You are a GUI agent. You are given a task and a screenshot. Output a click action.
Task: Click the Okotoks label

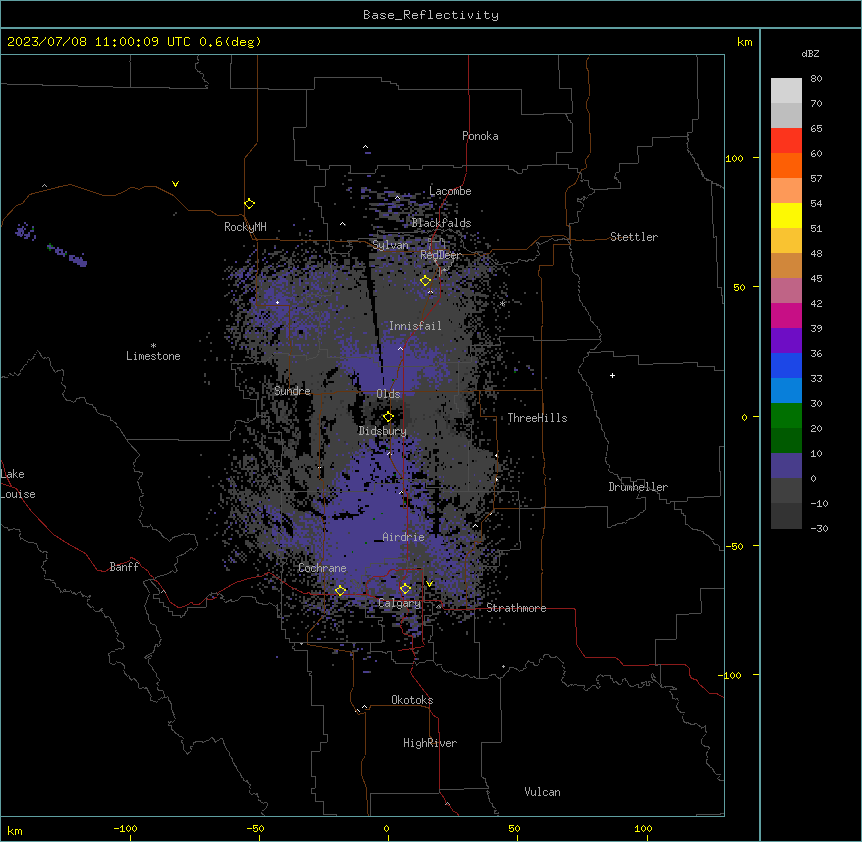tap(412, 700)
